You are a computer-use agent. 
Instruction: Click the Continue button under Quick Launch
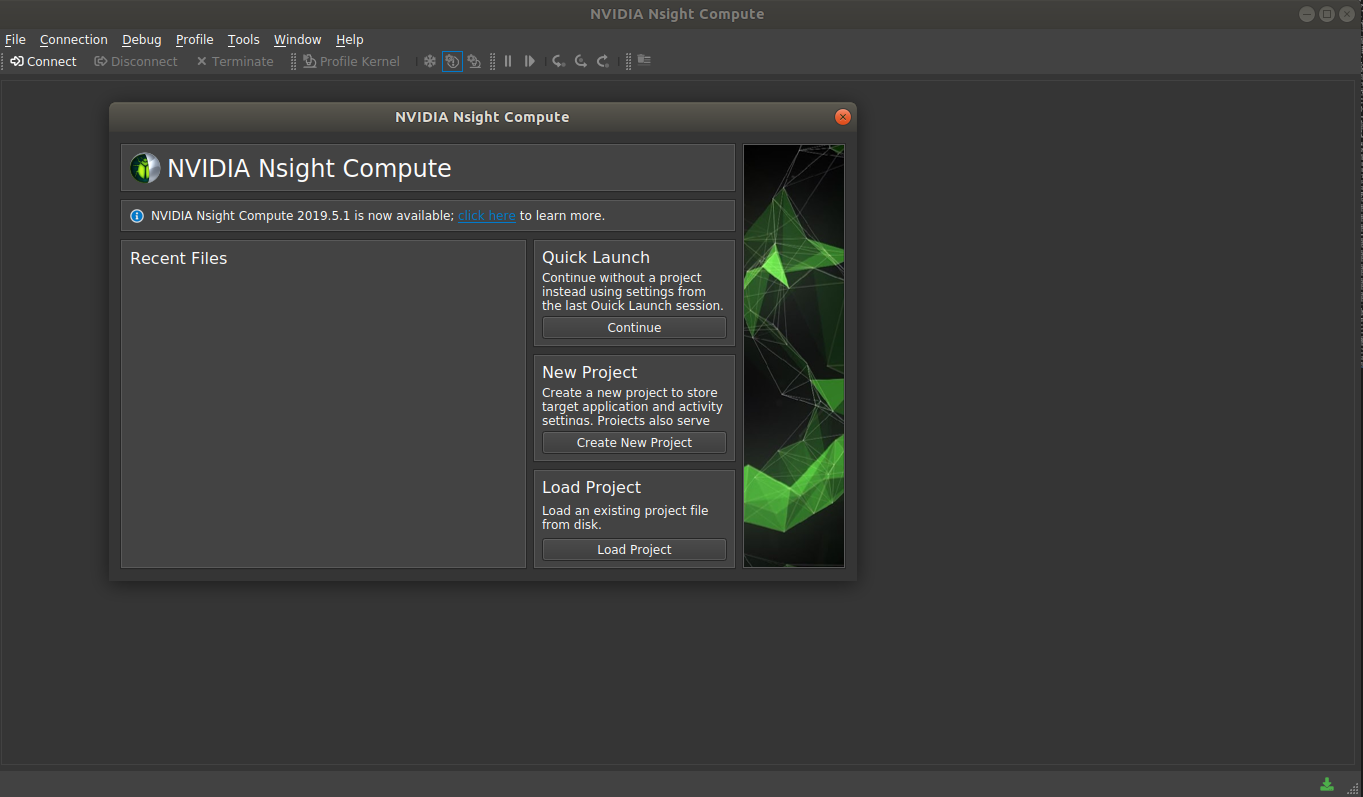pyautogui.click(x=634, y=328)
